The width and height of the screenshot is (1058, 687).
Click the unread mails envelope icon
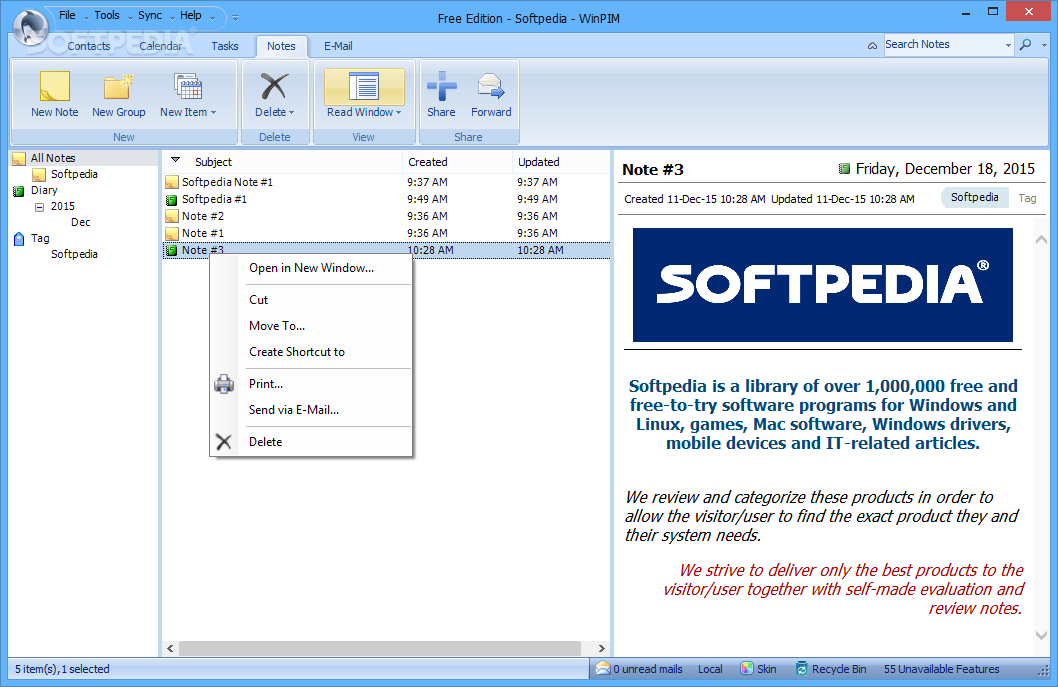[x=603, y=669]
